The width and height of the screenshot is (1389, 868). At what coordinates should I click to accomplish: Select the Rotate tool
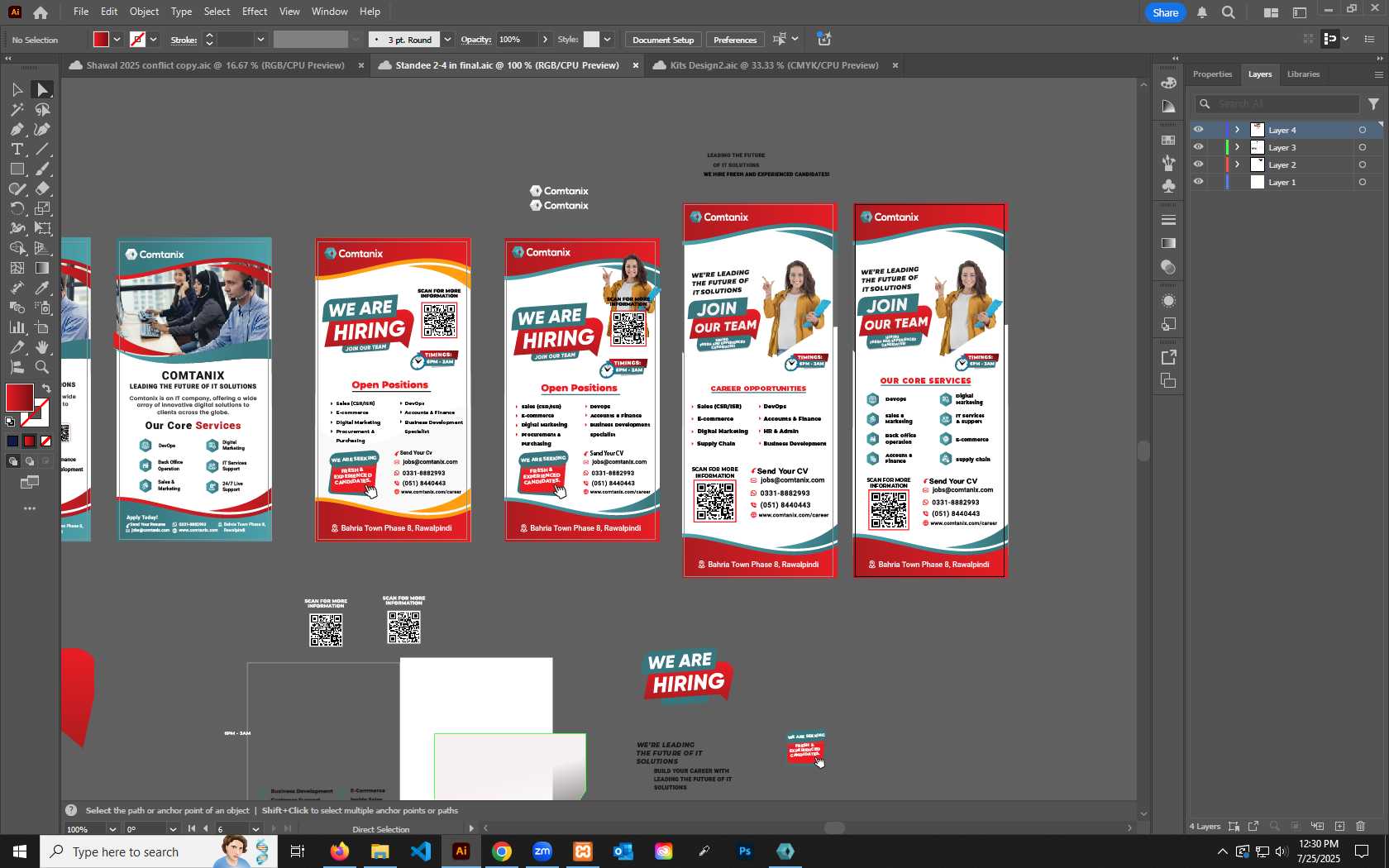[x=17, y=208]
